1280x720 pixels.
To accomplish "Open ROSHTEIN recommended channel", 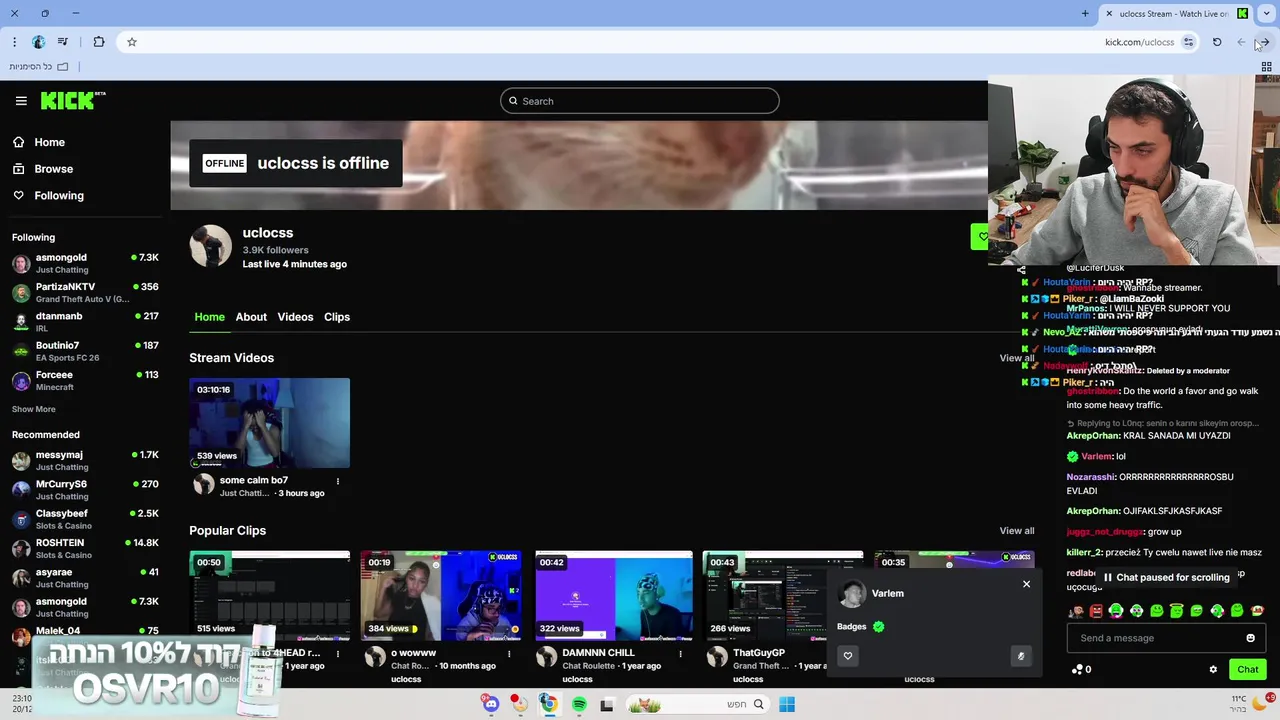I will tap(85, 548).
